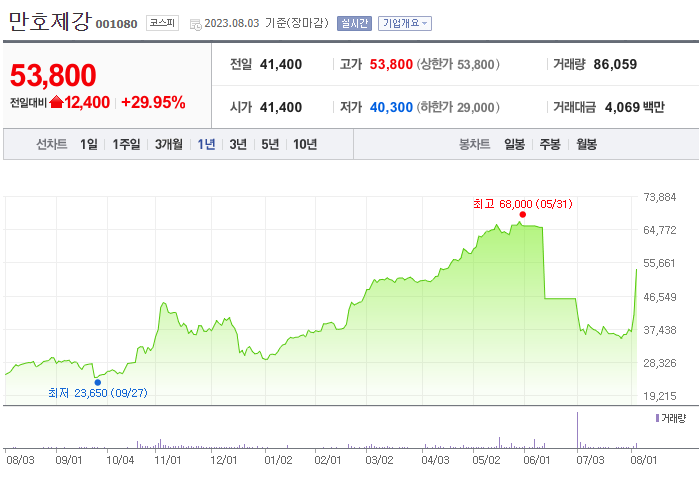Switch to 일봉 candlestick chart

click(514, 144)
